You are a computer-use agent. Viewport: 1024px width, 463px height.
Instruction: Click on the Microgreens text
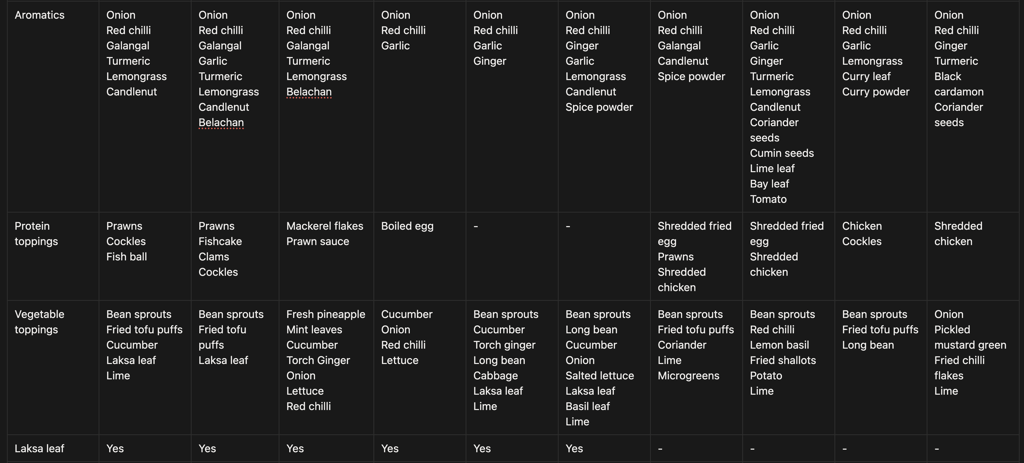pyautogui.click(x=688, y=376)
